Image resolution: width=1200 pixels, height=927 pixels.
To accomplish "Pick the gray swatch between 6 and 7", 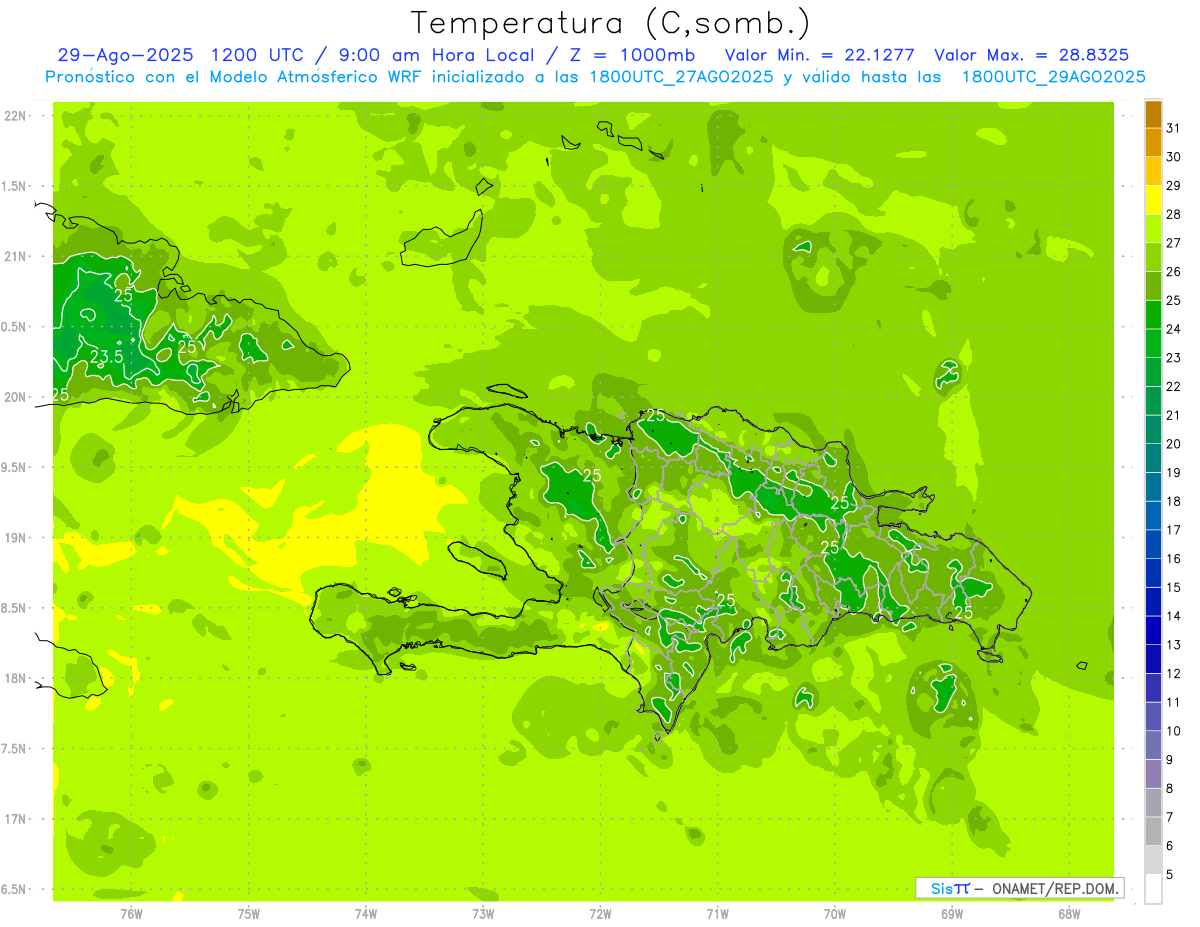I will click(1153, 831).
